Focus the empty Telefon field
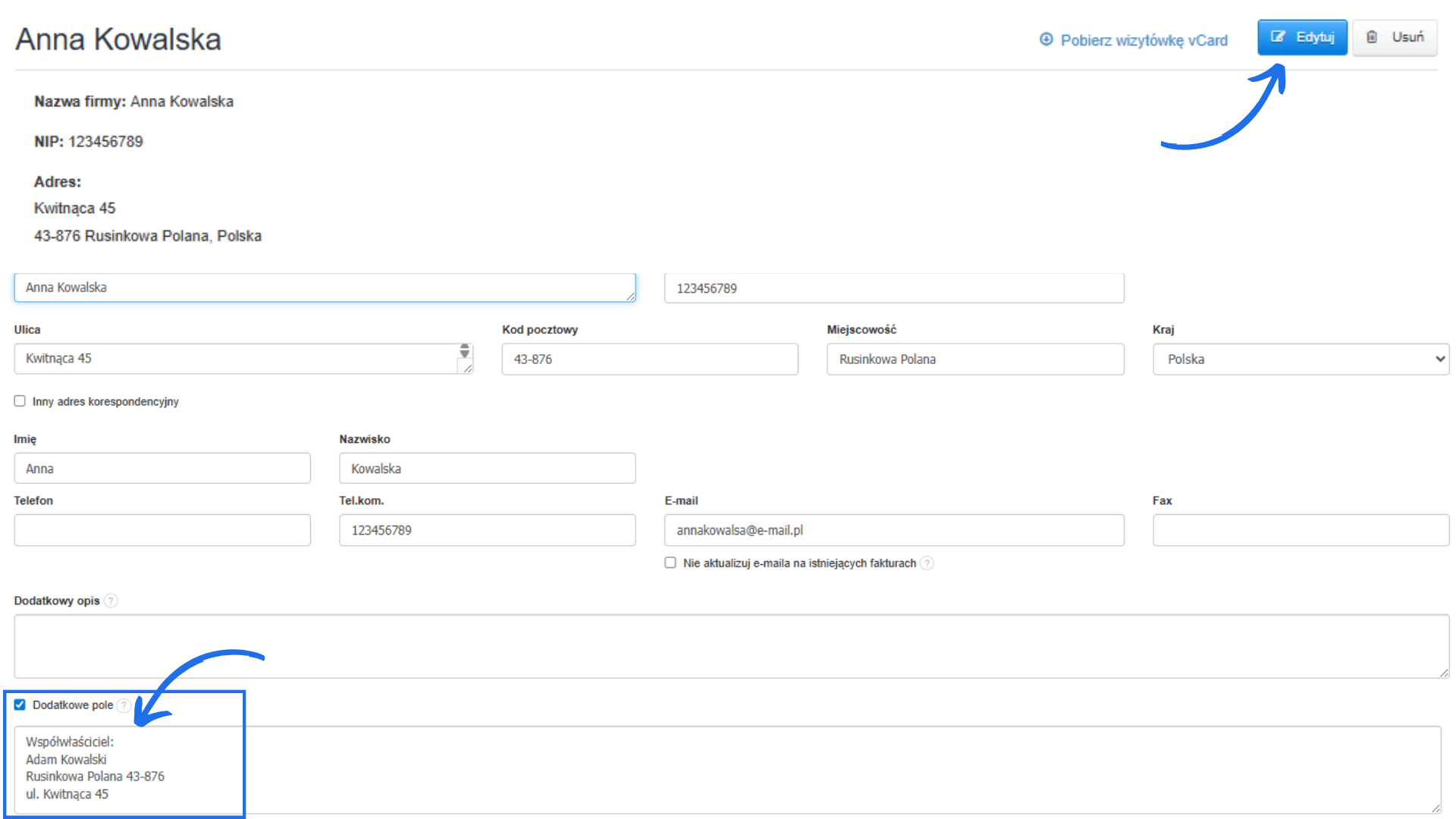The width and height of the screenshot is (1456, 819). (162, 530)
